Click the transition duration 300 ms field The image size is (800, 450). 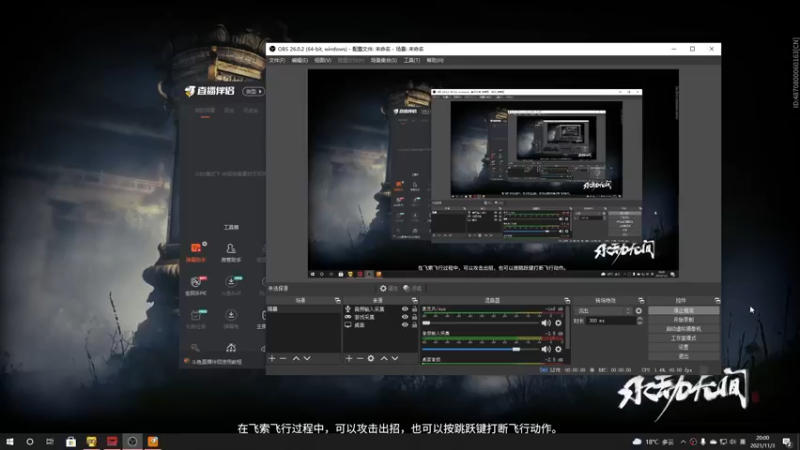(611, 321)
